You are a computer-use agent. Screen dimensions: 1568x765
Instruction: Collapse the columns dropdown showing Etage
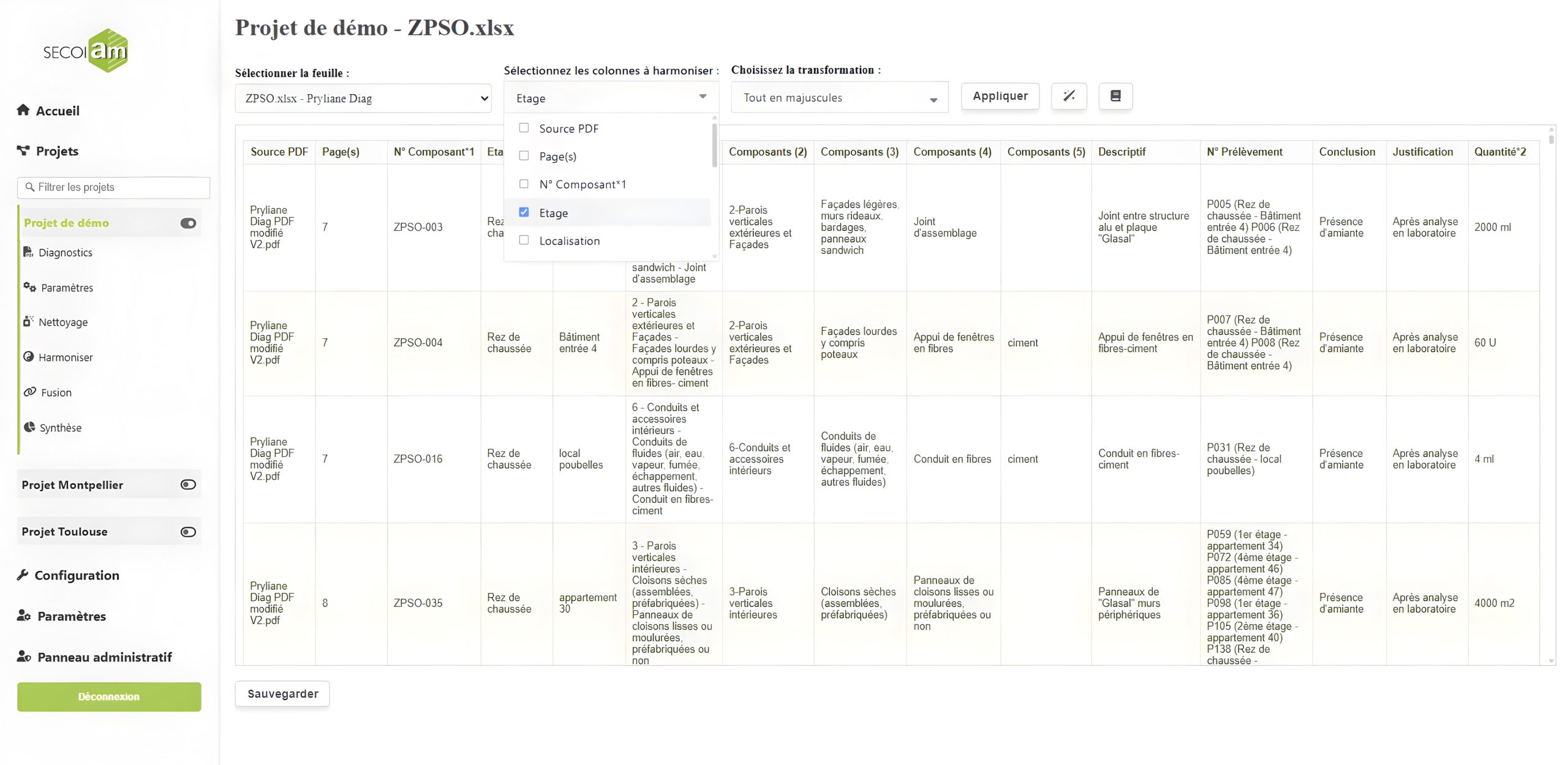point(610,98)
